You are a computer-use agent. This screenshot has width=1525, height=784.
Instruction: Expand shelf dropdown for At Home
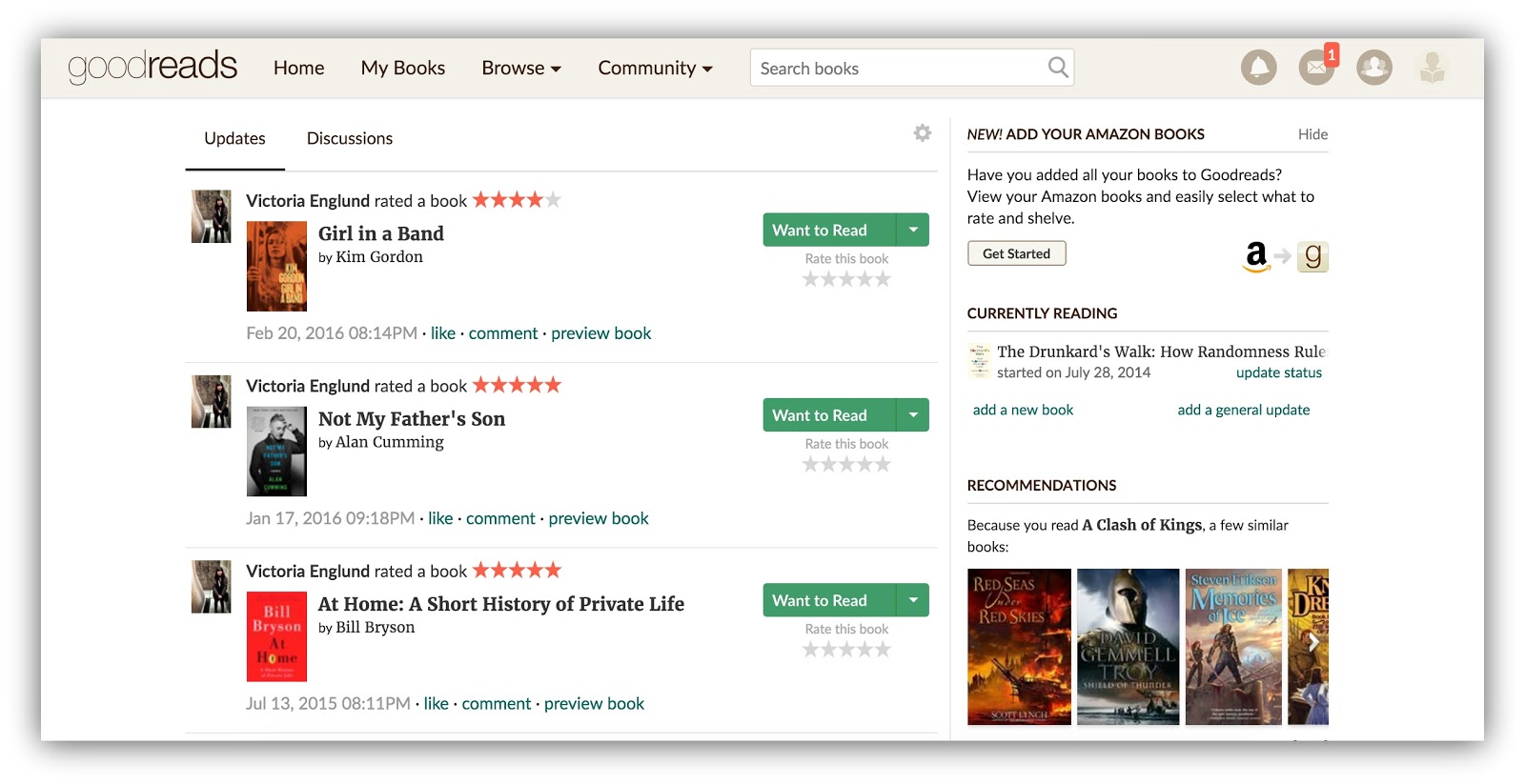(913, 600)
